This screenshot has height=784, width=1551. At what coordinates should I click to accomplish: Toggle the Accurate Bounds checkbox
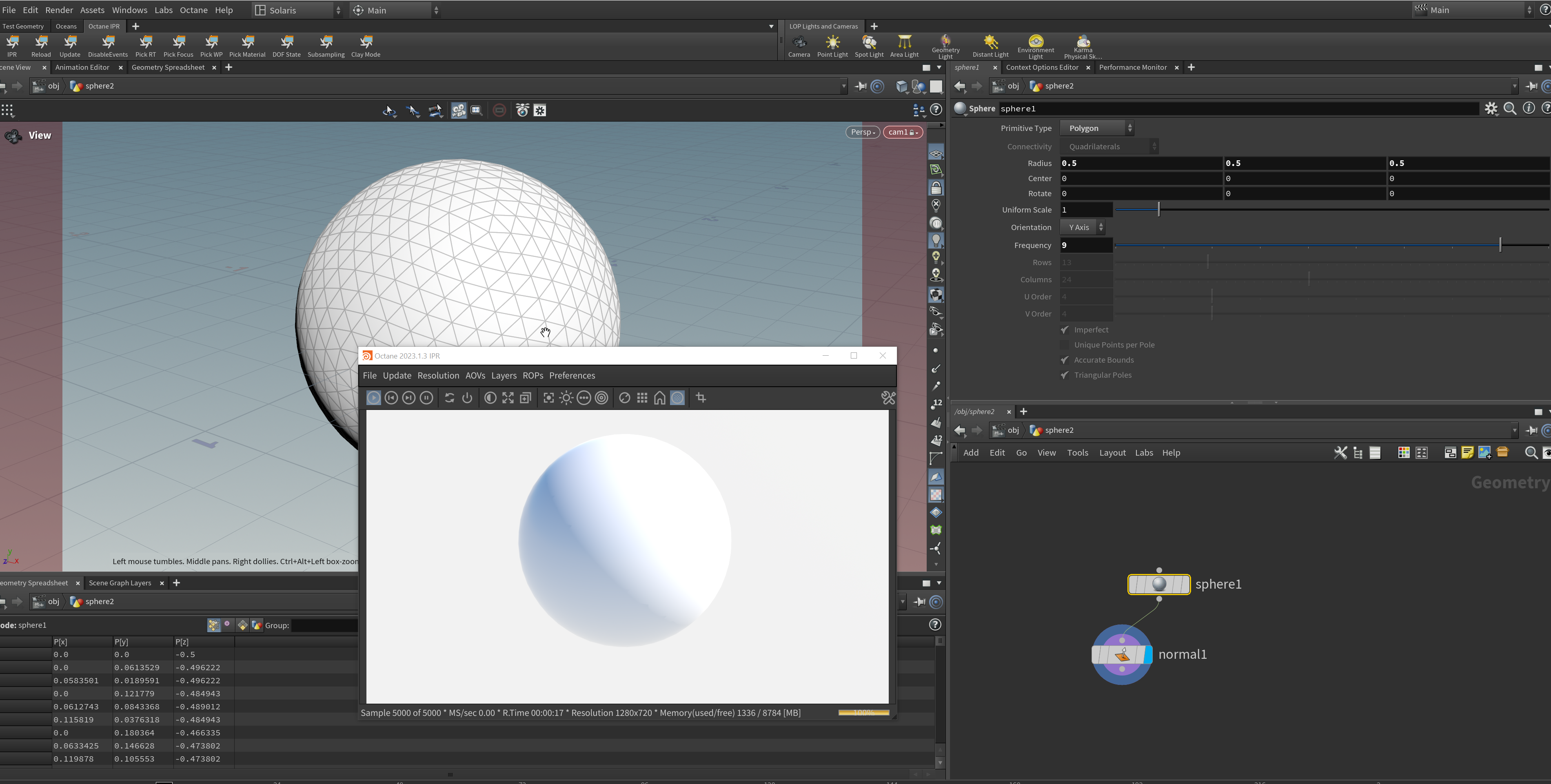click(1065, 360)
